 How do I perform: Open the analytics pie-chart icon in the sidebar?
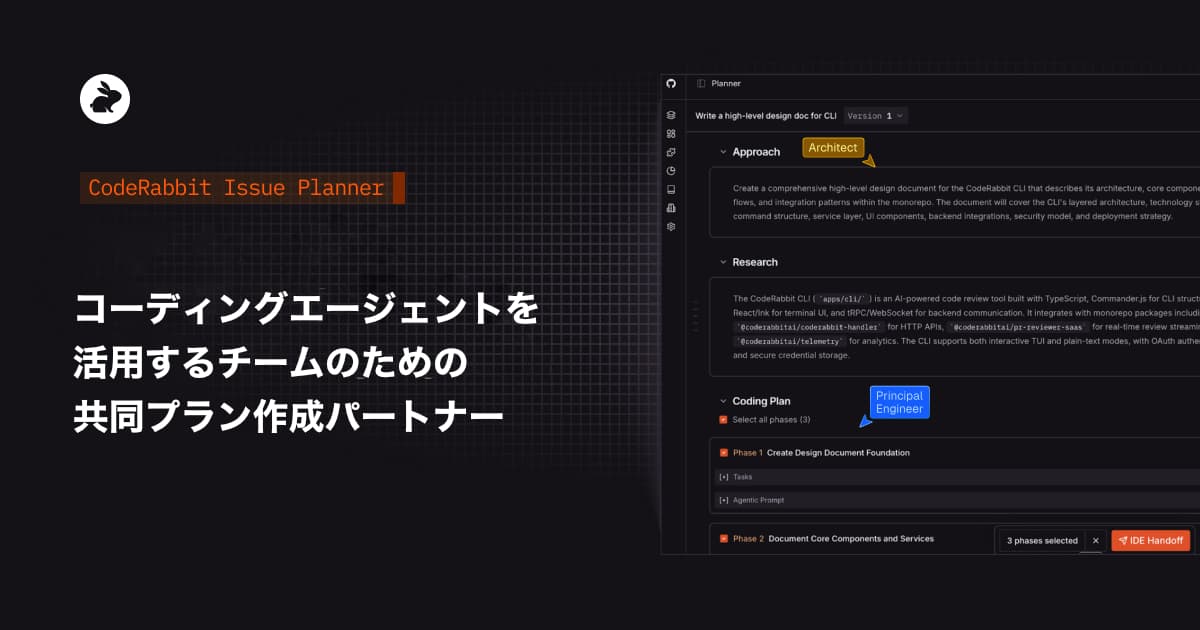[671, 170]
